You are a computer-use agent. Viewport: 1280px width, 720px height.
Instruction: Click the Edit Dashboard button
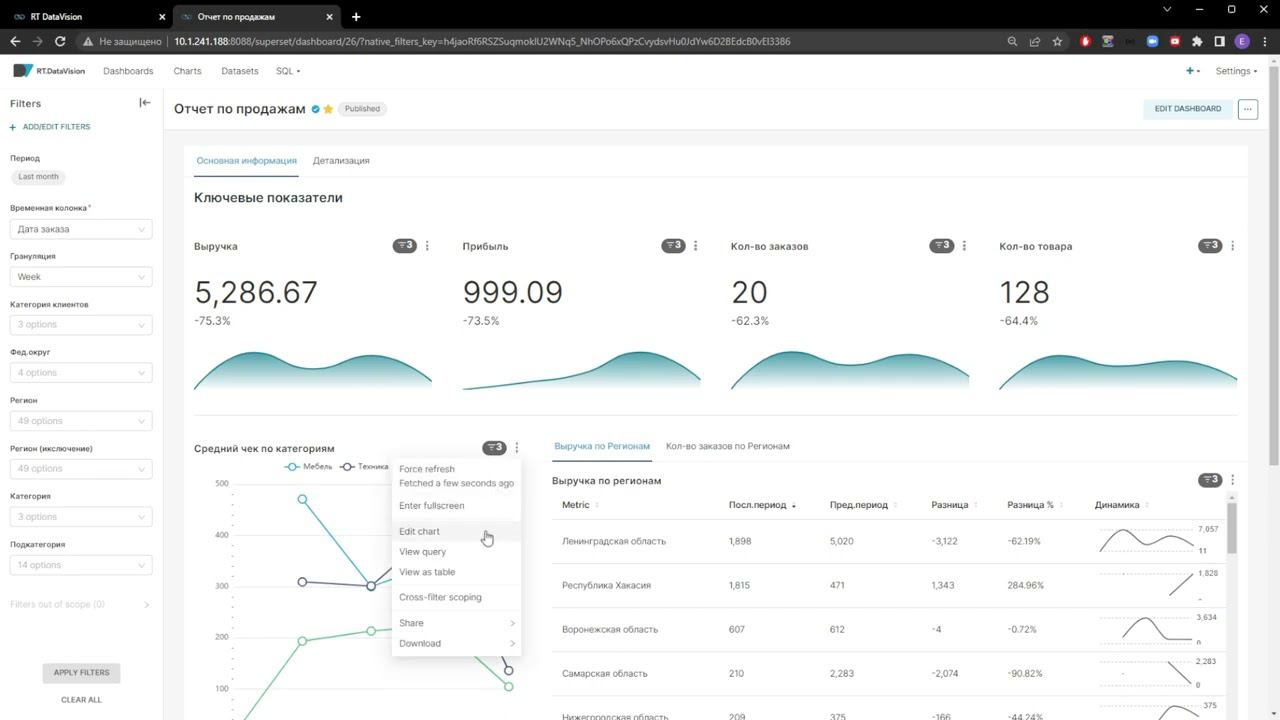tap(1188, 109)
